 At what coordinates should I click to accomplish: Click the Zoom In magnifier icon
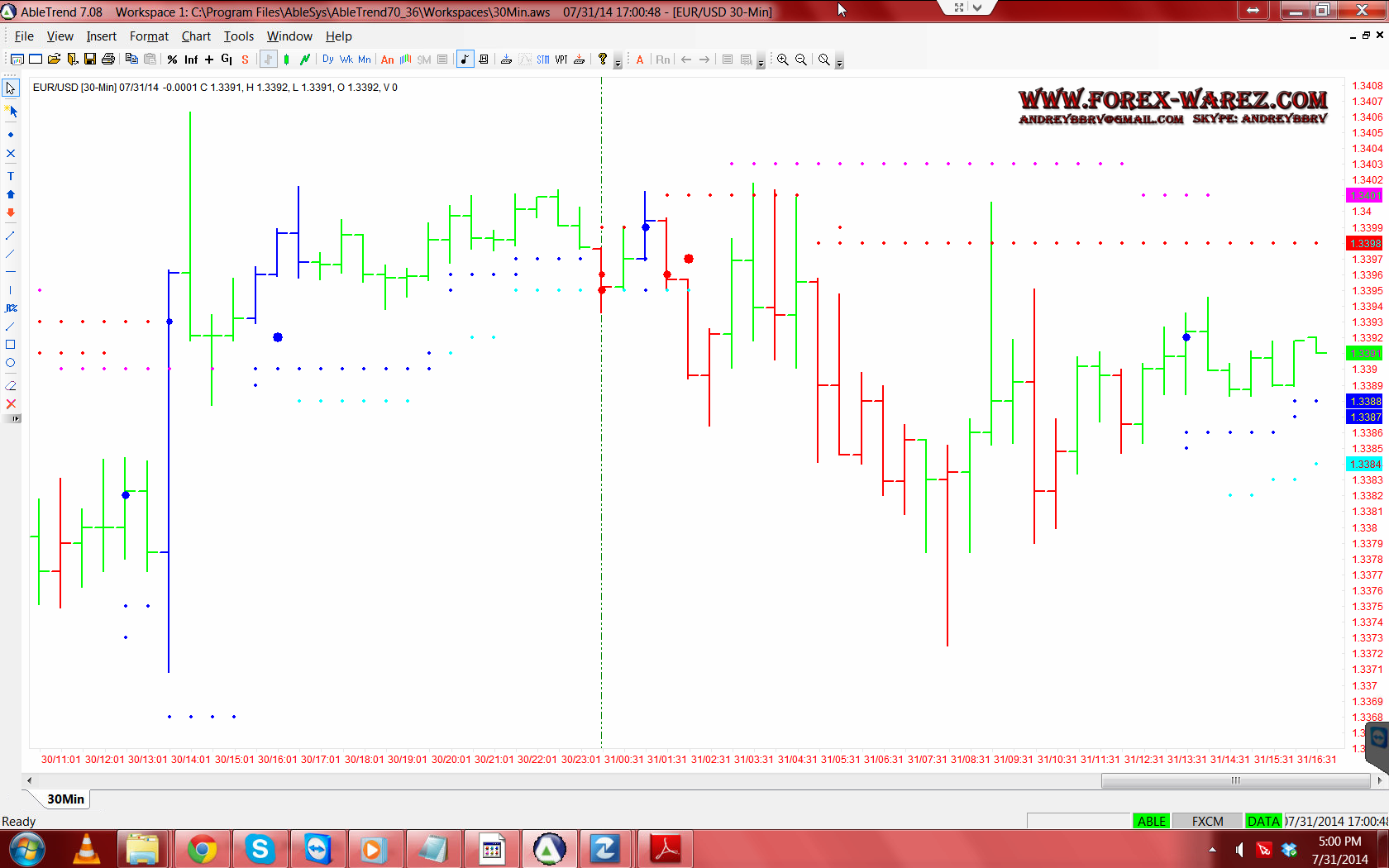[782, 60]
